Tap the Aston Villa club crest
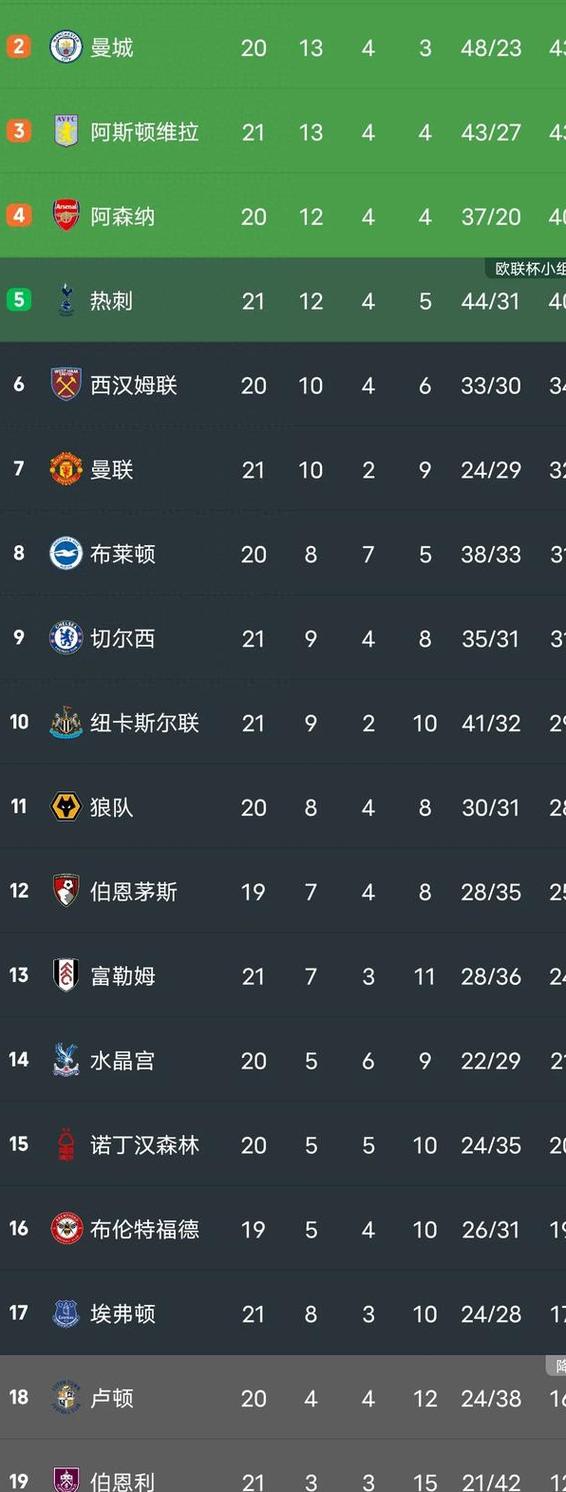Image resolution: width=566 pixels, height=1492 pixels. (66, 131)
